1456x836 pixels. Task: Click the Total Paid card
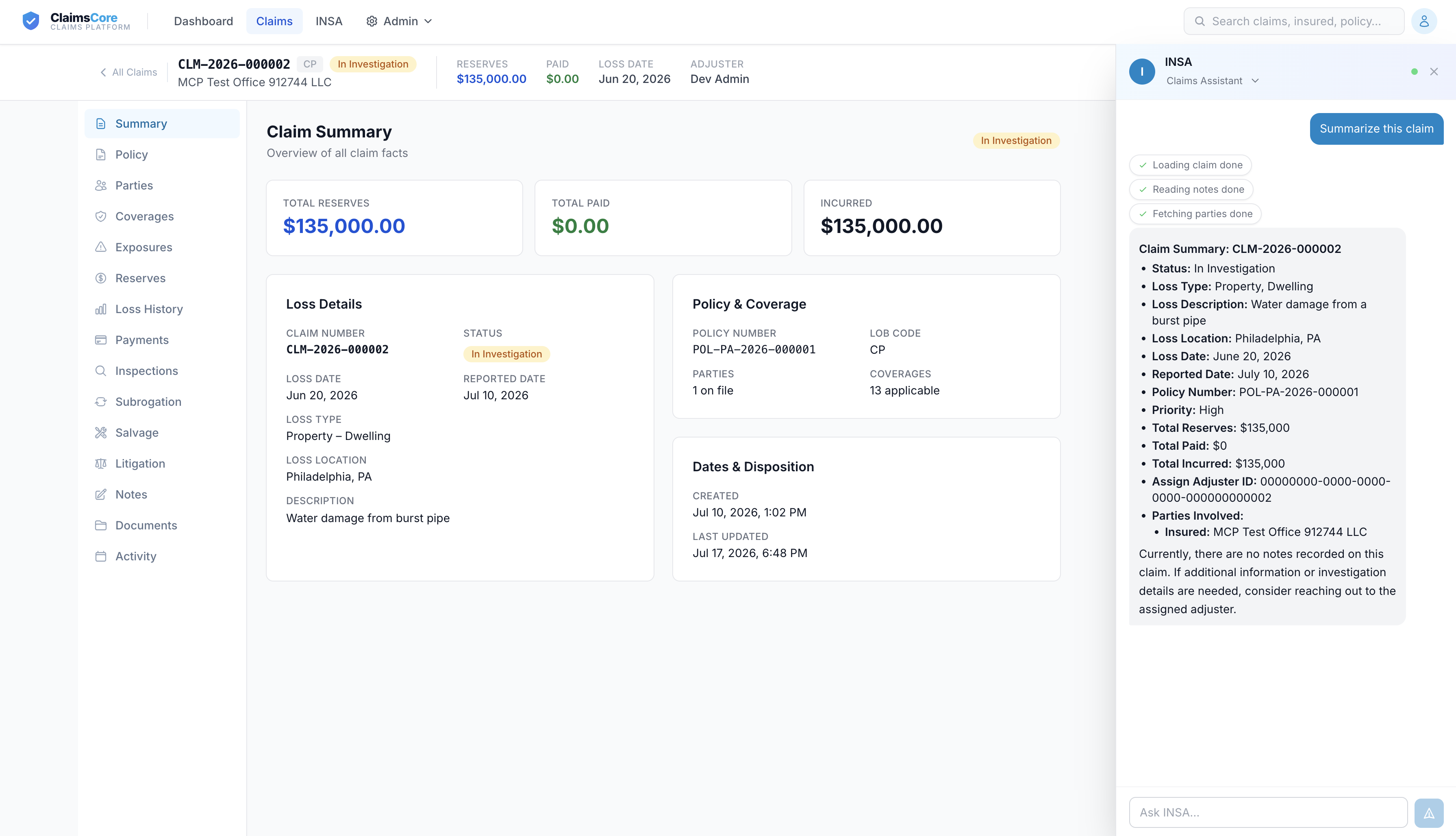(x=663, y=218)
